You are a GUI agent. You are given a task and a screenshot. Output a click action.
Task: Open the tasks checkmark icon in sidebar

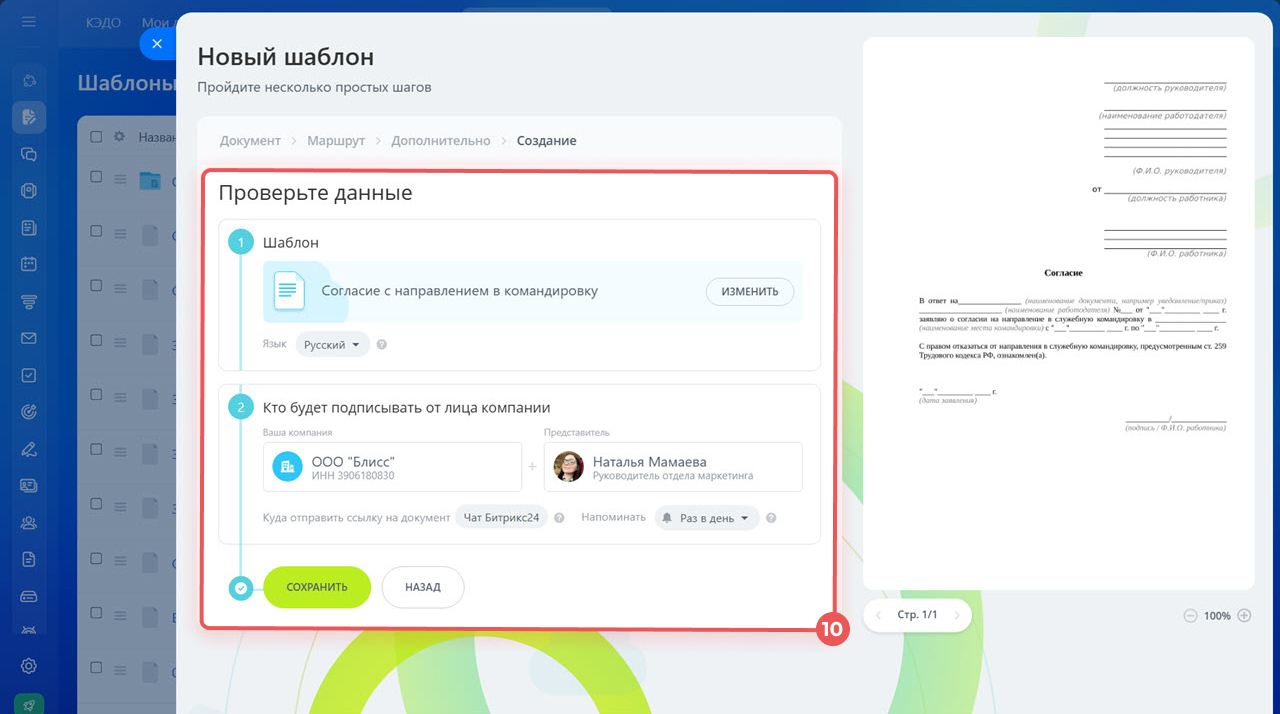pyautogui.click(x=29, y=375)
